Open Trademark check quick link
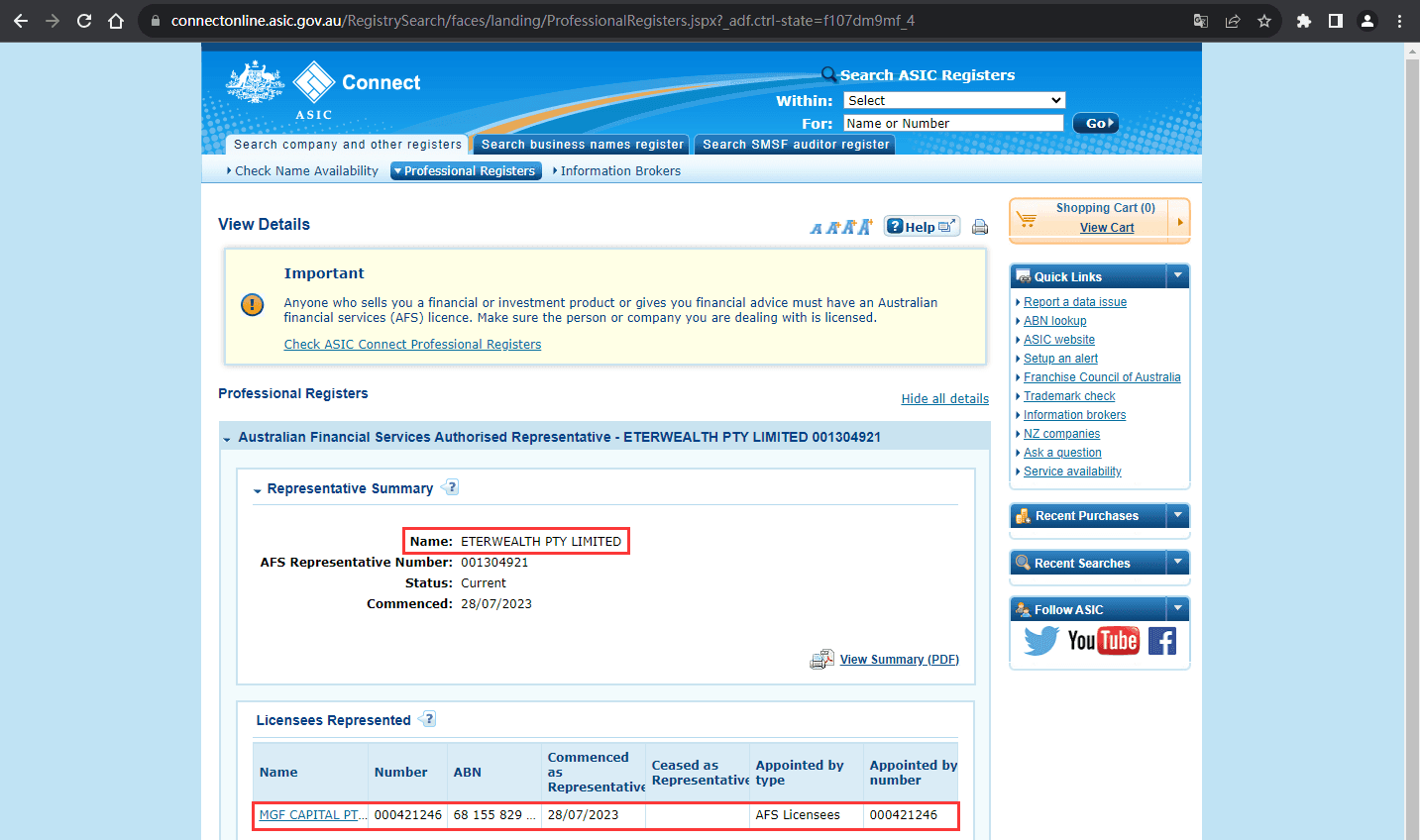The height and width of the screenshot is (840, 1420). (x=1069, y=396)
